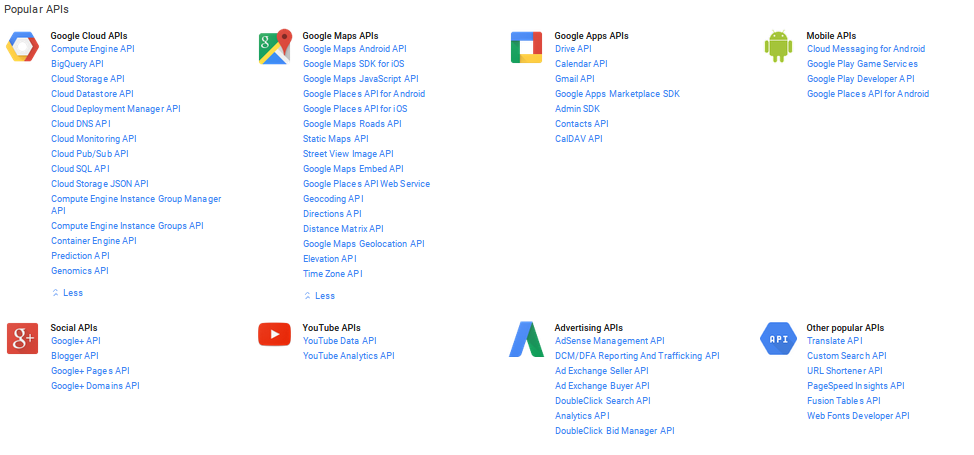Viewport: 974px width, 455px height.
Task: Open the Prediction API link
Action: pos(80,255)
